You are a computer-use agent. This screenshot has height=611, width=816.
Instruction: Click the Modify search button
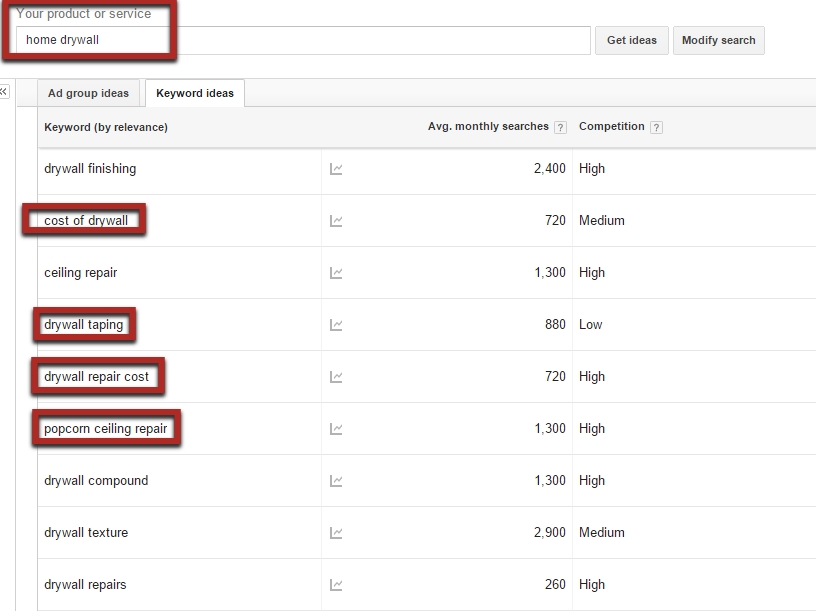718,40
